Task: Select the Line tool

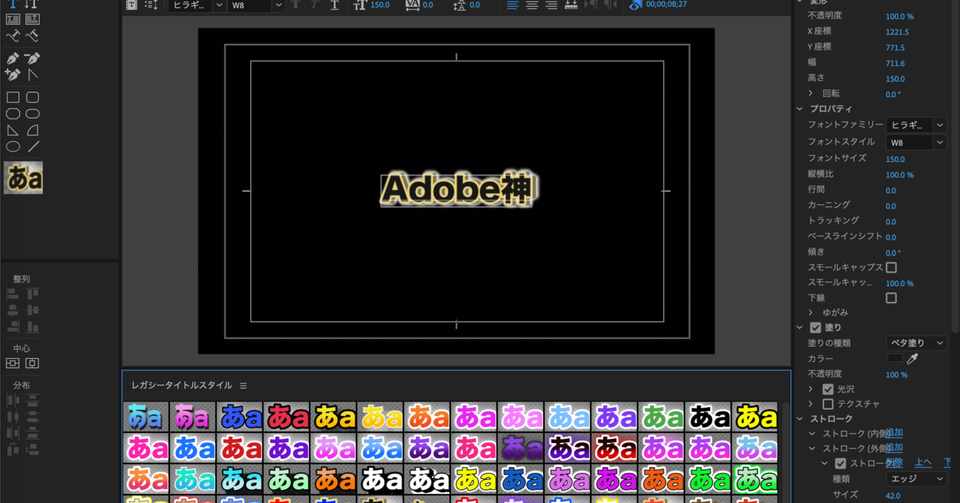Action: click(x=32, y=147)
